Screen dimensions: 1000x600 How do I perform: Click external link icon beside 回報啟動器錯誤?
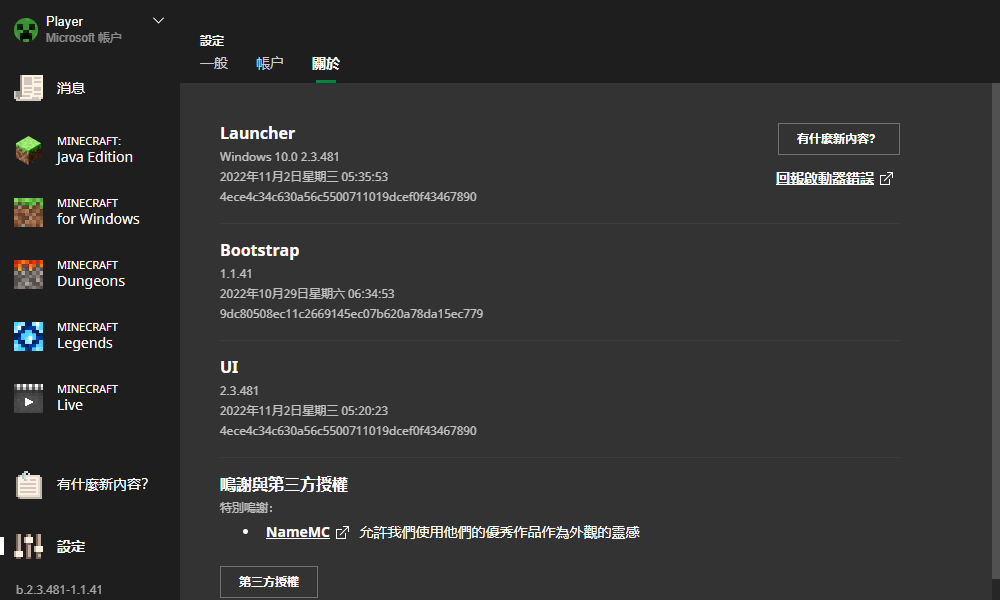[x=886, y=179]
